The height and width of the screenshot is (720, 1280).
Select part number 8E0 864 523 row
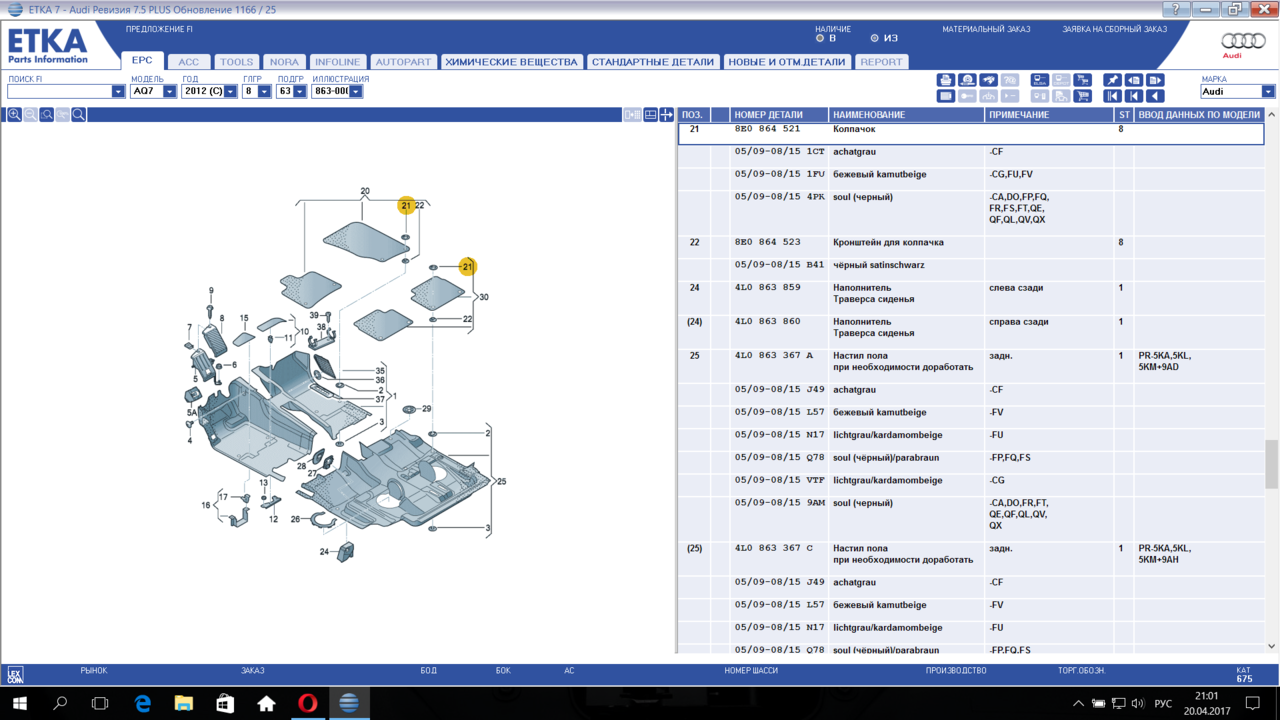click(x=970, y=243)
